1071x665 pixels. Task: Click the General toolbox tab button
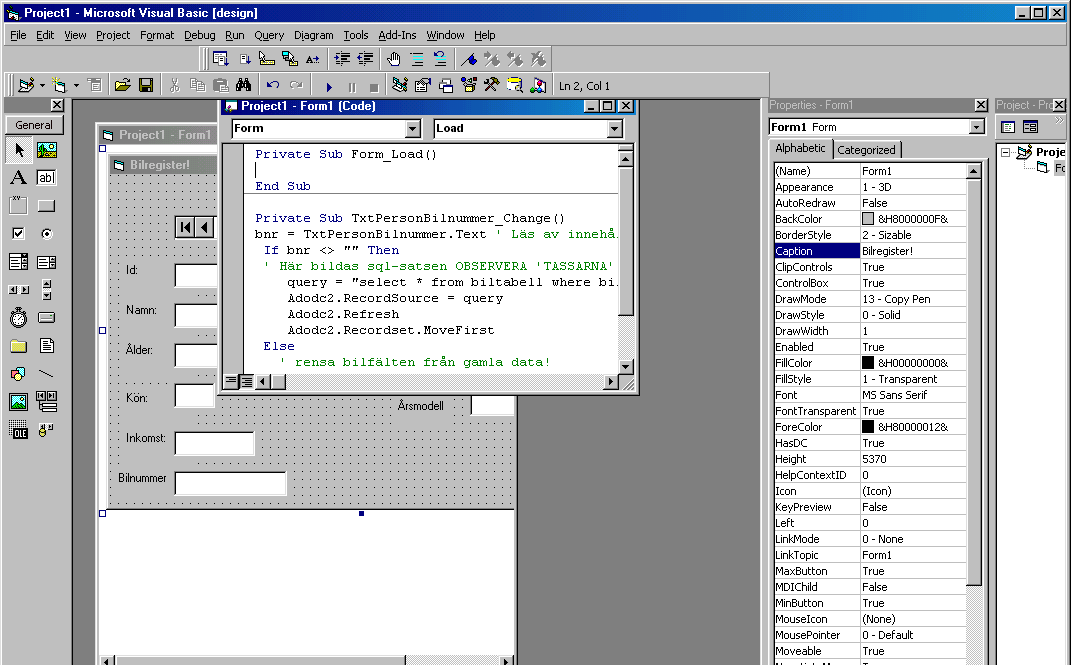34,125
